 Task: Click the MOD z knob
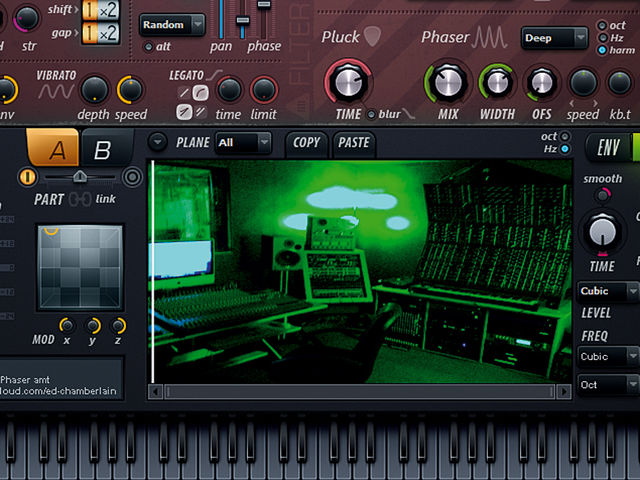click(118, 325)
